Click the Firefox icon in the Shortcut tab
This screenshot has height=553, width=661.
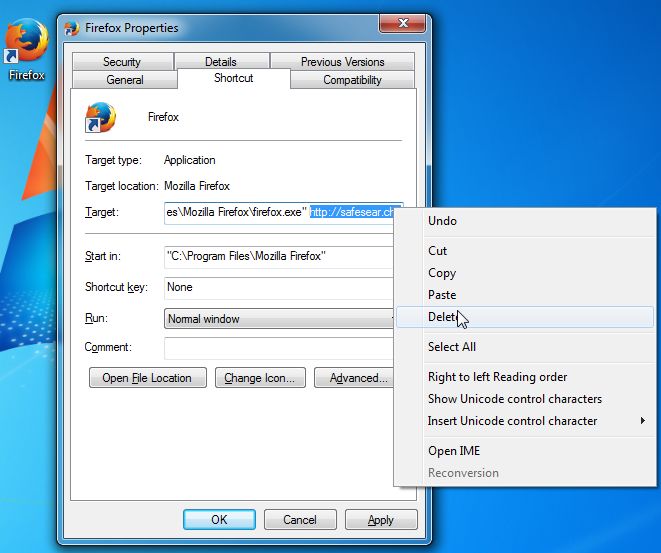pos(100,117)
